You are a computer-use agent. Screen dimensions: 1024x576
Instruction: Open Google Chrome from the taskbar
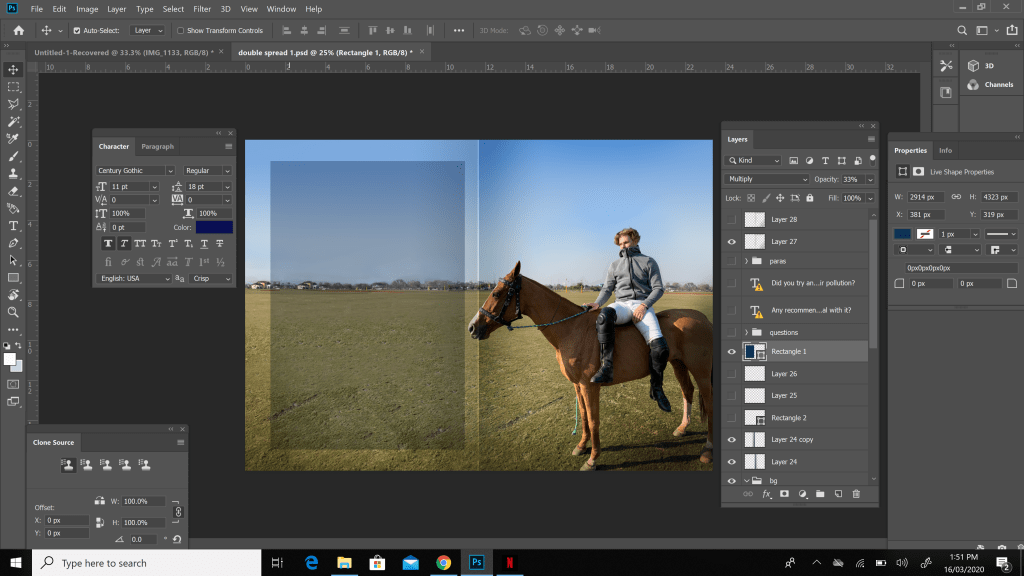(443, 563)
